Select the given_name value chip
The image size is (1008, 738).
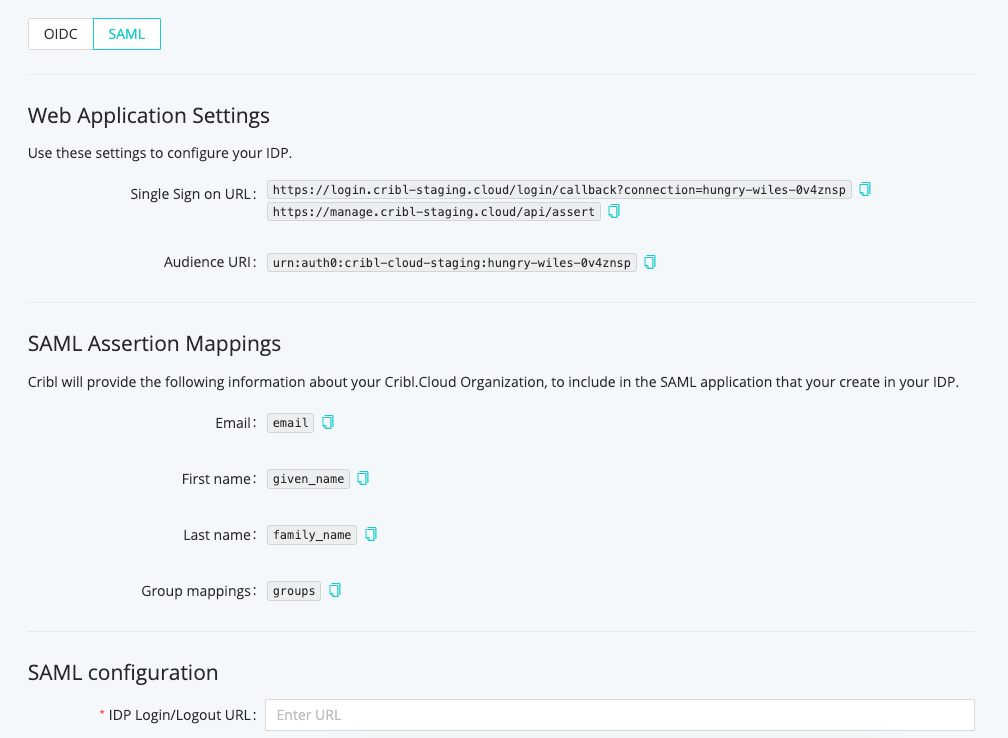click(308, 478)
